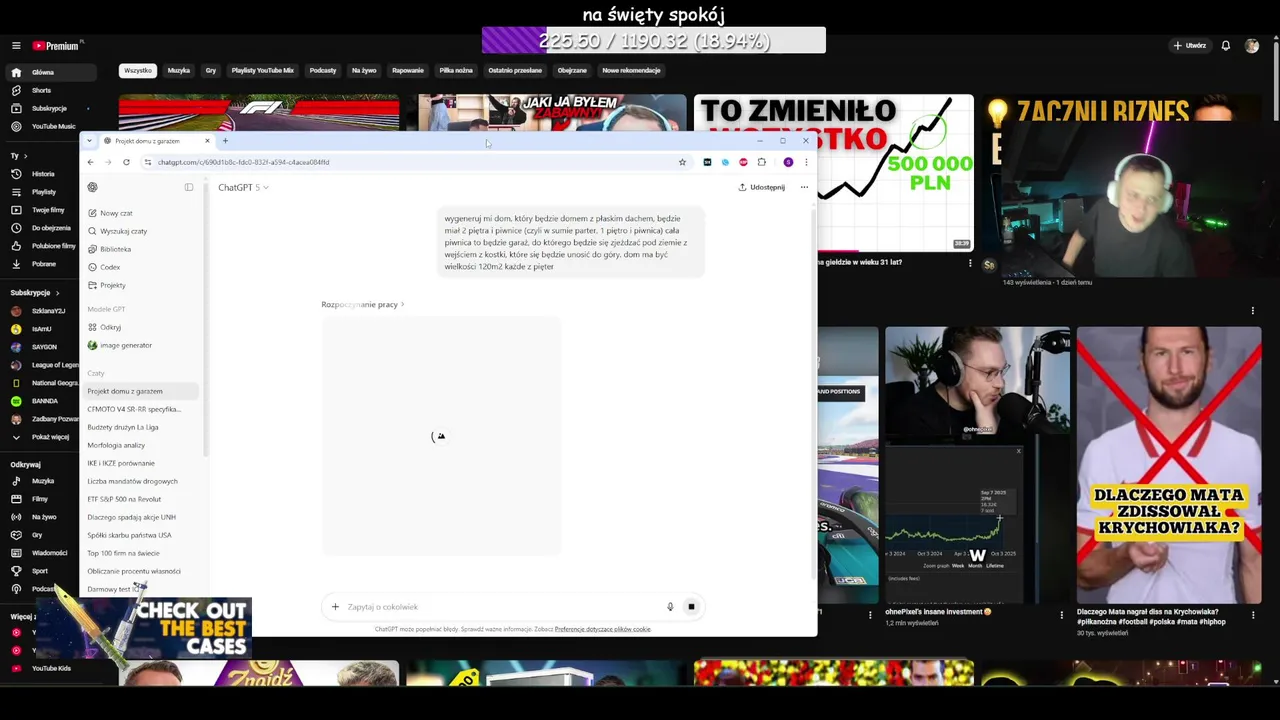
Task: Open the ChatGPT logo home icon
Action: (93, 187)
